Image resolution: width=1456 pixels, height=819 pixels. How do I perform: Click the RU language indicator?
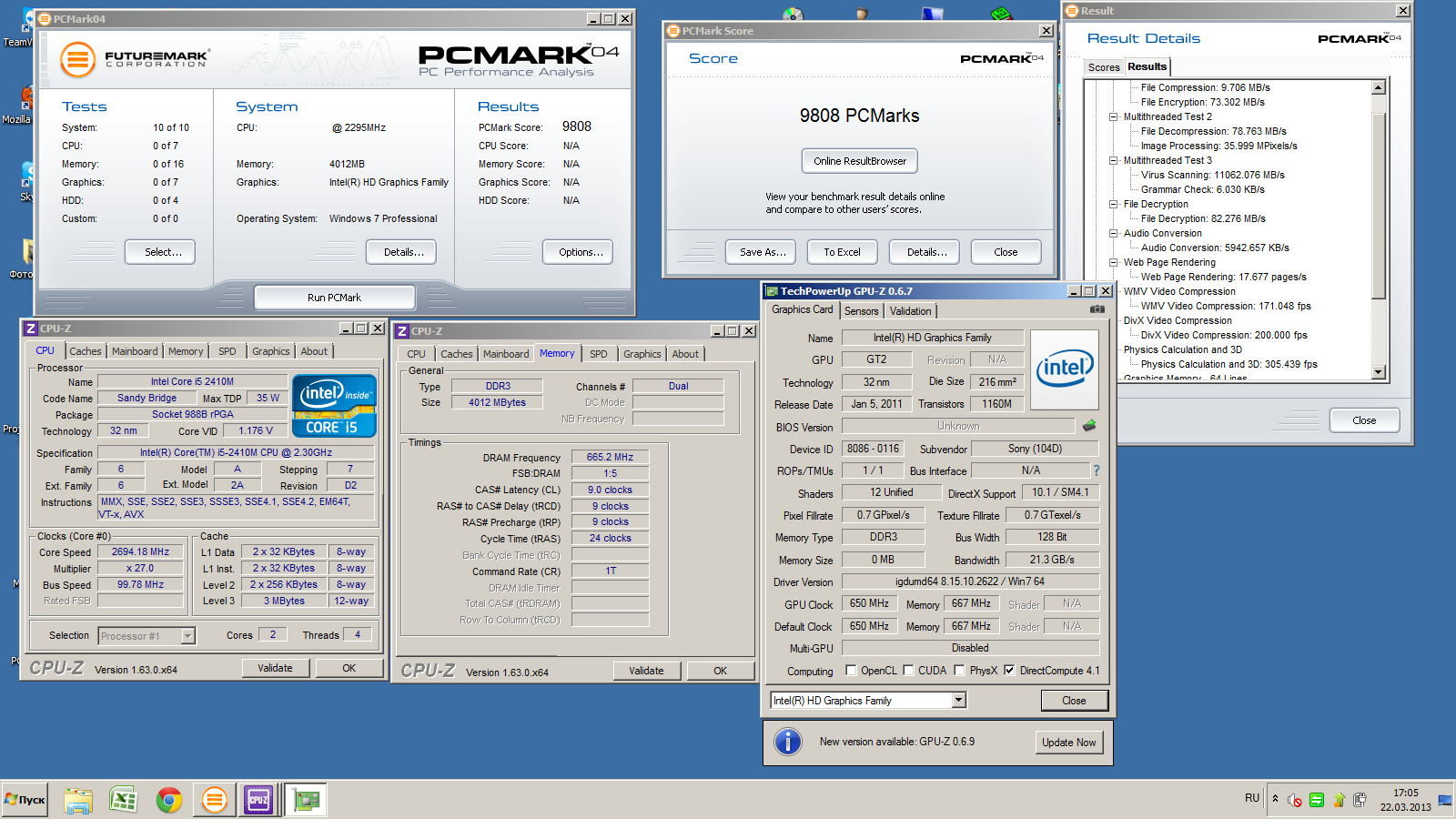[1252, 798]
